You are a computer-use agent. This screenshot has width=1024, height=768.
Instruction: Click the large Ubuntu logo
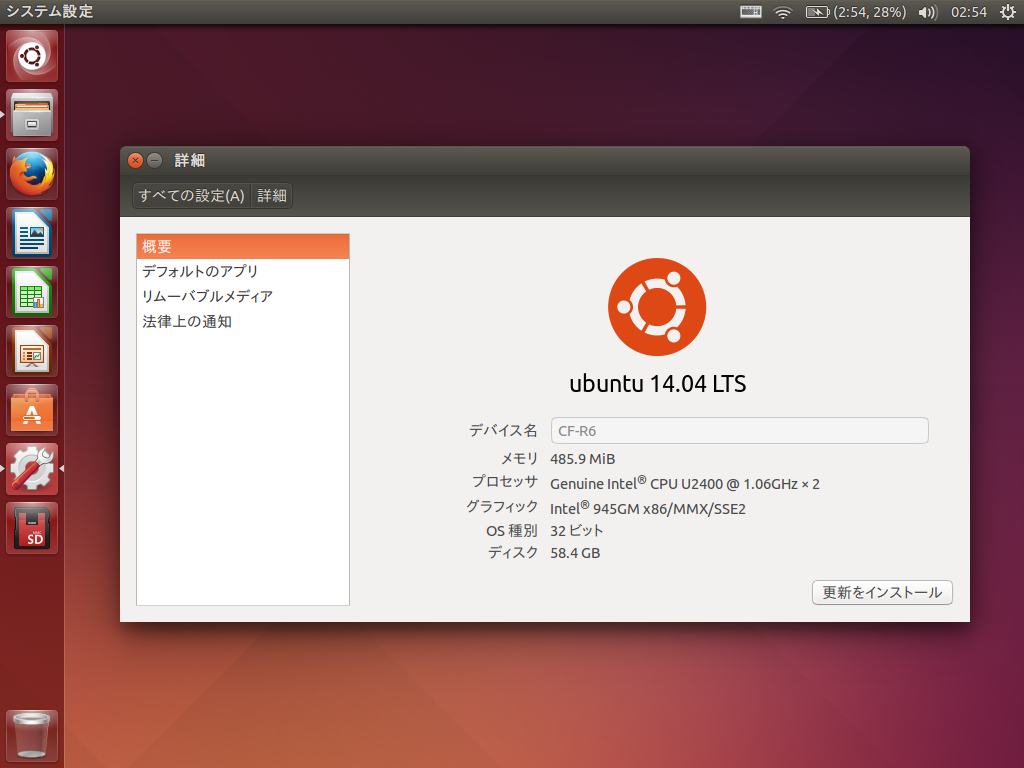[x=657, y=307]
